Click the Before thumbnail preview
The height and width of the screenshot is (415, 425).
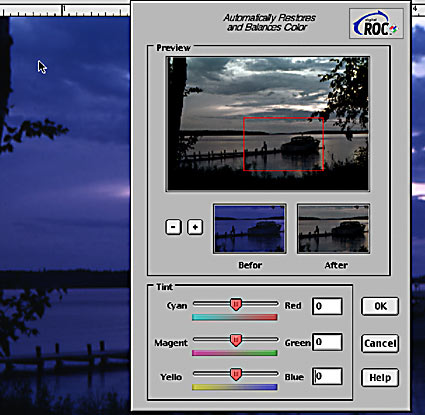point(249,229)
